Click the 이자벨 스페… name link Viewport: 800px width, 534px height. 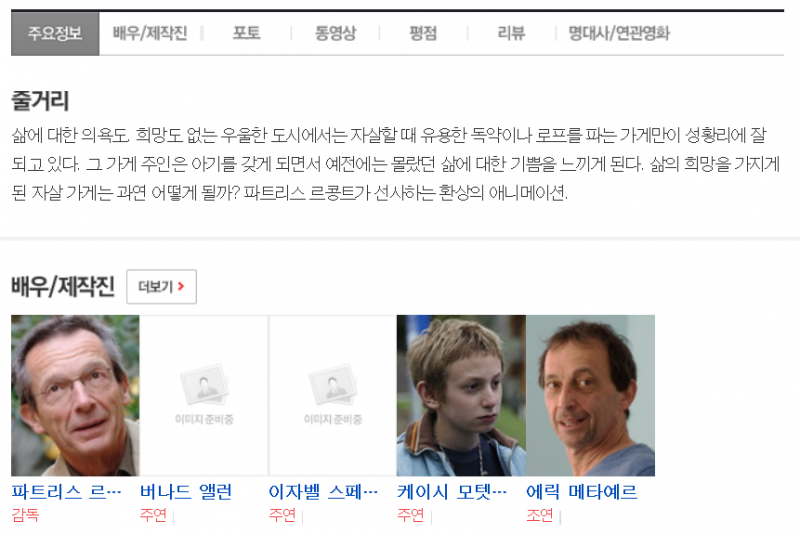pyautogui.click(x=323, y=492)
